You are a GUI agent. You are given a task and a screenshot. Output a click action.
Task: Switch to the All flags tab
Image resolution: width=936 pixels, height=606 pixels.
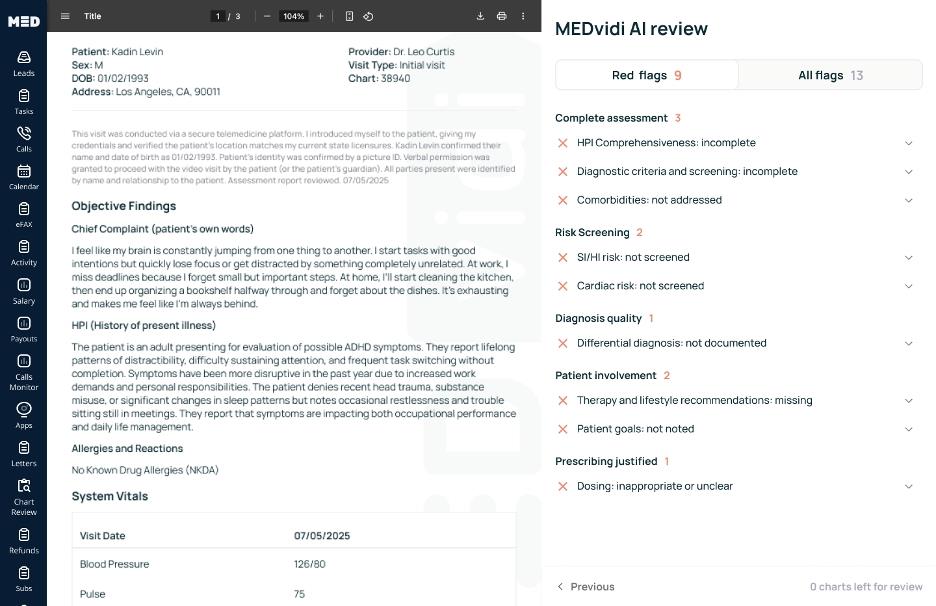pyautogui.click(x=830, y=75)
